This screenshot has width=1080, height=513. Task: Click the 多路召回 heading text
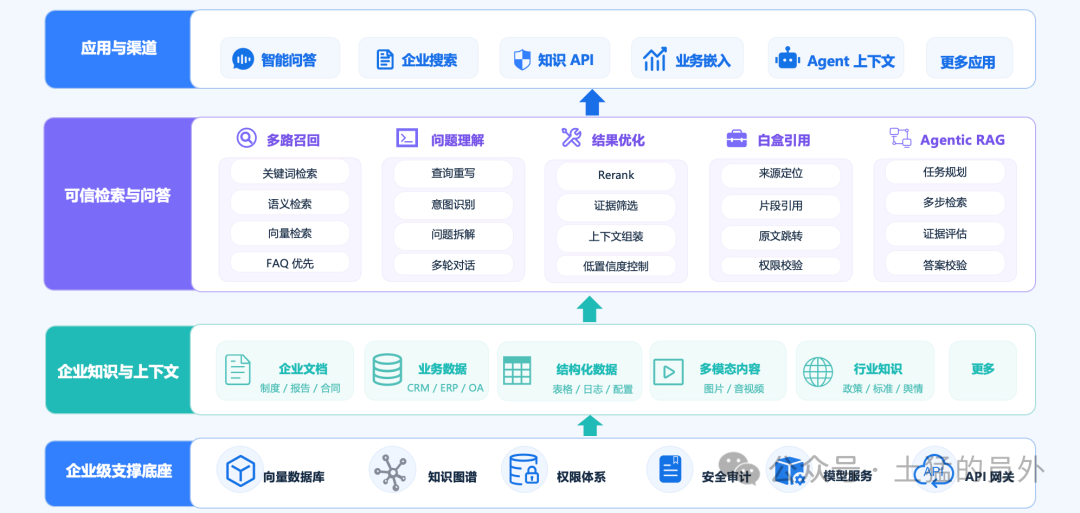tap(293, 140)
